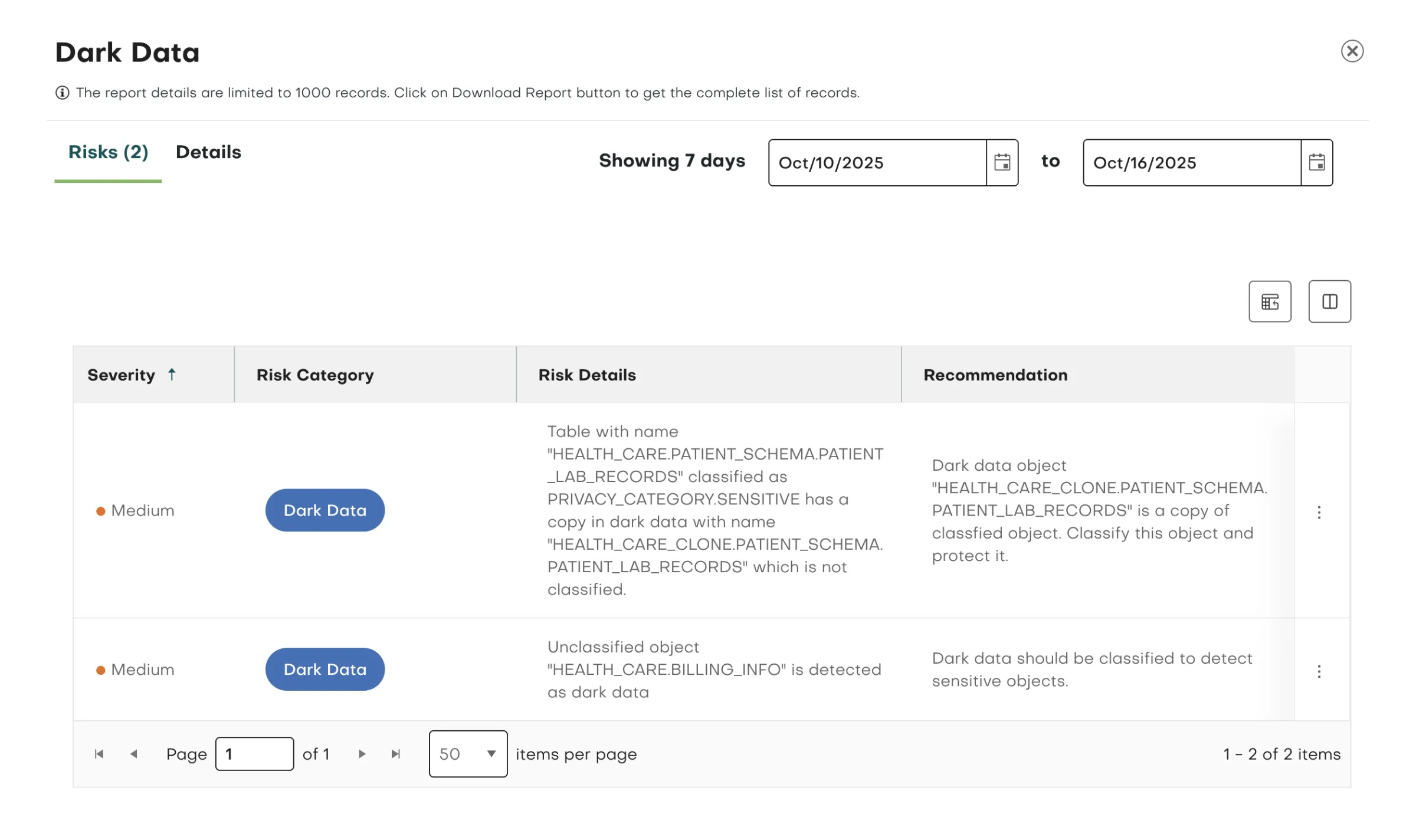Image resolution: width=1416 pixels, height=840 pixels.
Task: Click the split panel layout icon
Action: coord(1329,301)
